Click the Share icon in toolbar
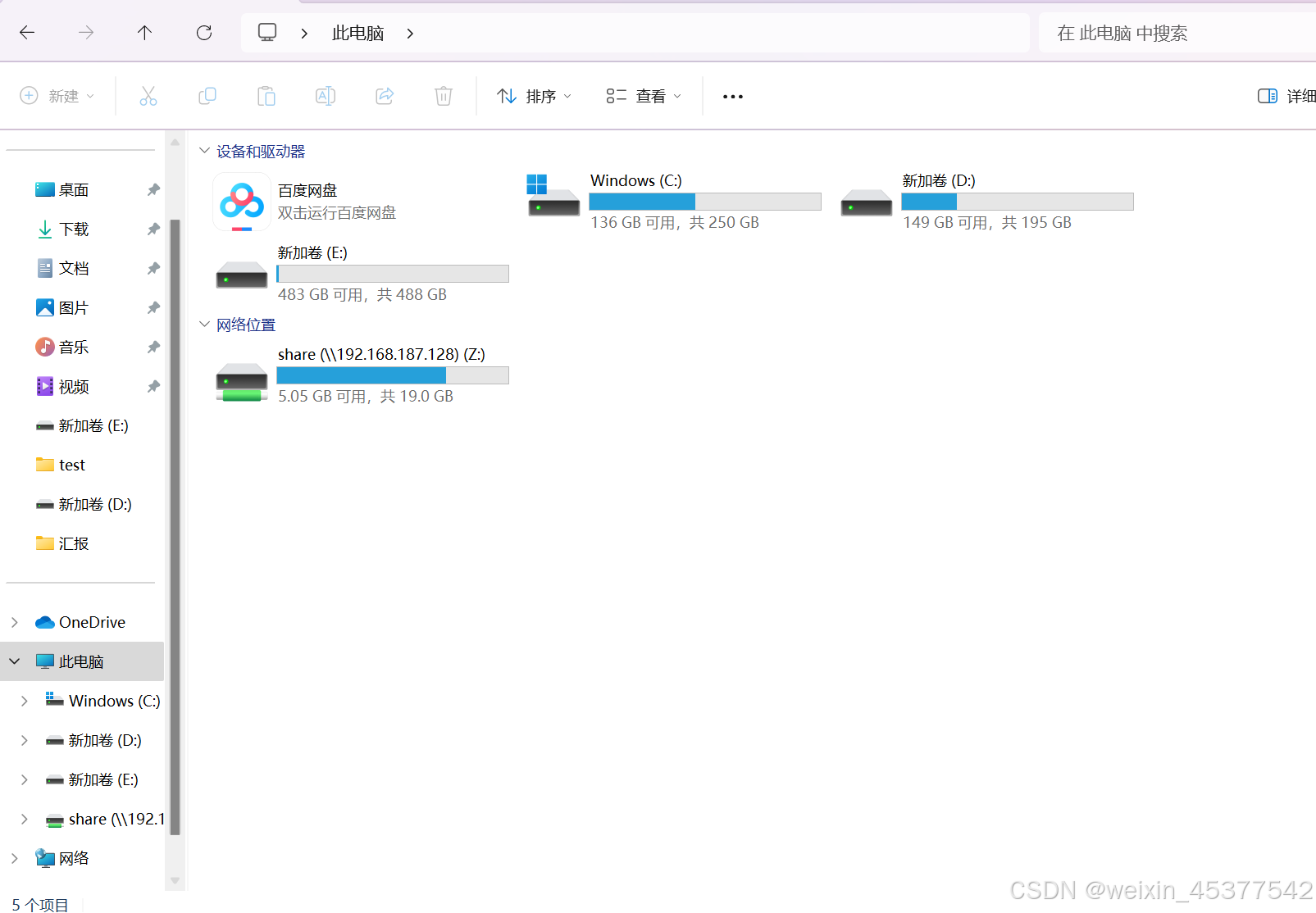The height and width of the screenshot is (913, 1316). [385, 96]
